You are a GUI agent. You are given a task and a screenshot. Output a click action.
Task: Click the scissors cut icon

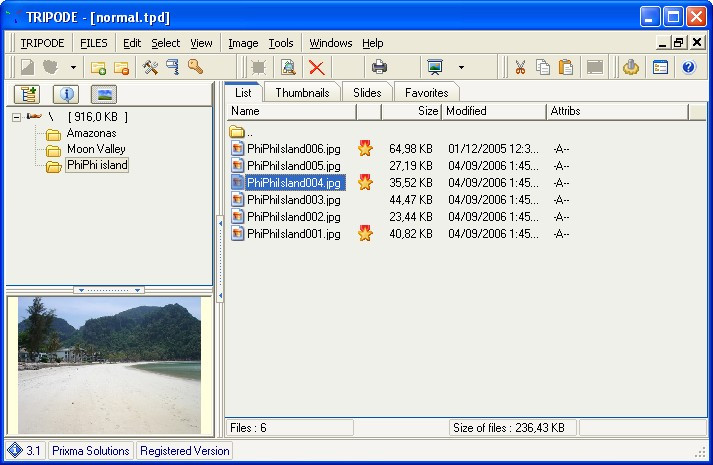pos(520,68)
